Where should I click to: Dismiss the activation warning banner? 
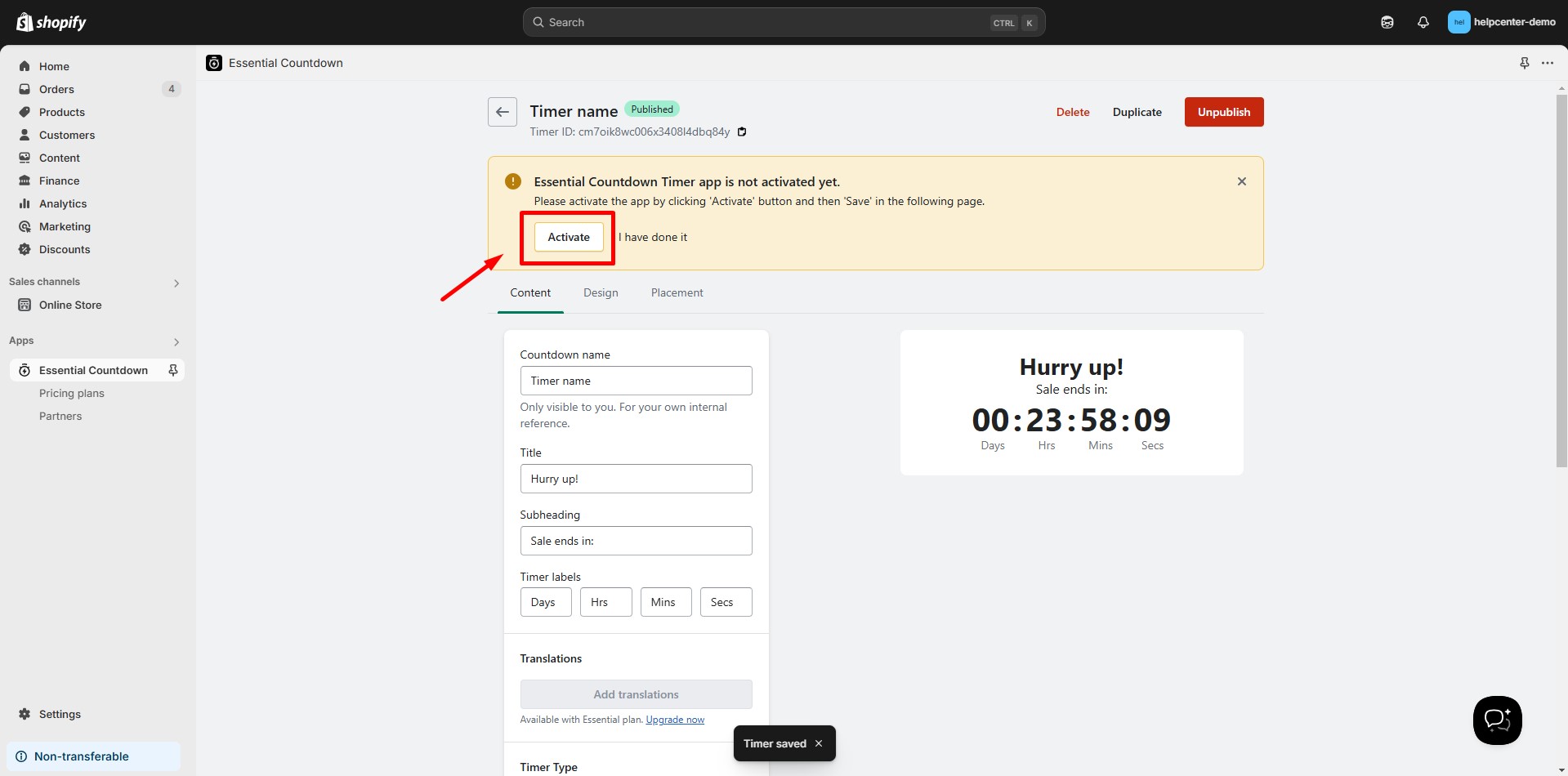point(1242,181)
